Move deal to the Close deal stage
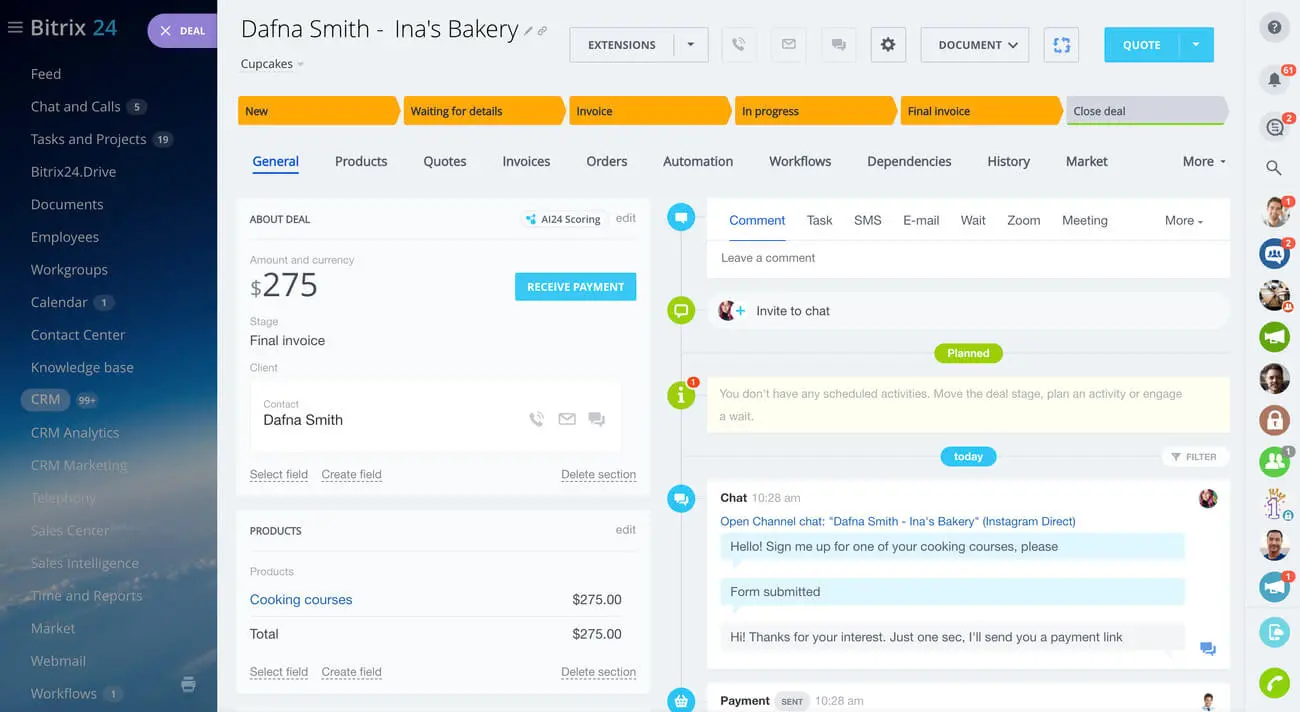Image resolution: width=1300 pixels, height=712 pixels. [x=1146, y=111]
